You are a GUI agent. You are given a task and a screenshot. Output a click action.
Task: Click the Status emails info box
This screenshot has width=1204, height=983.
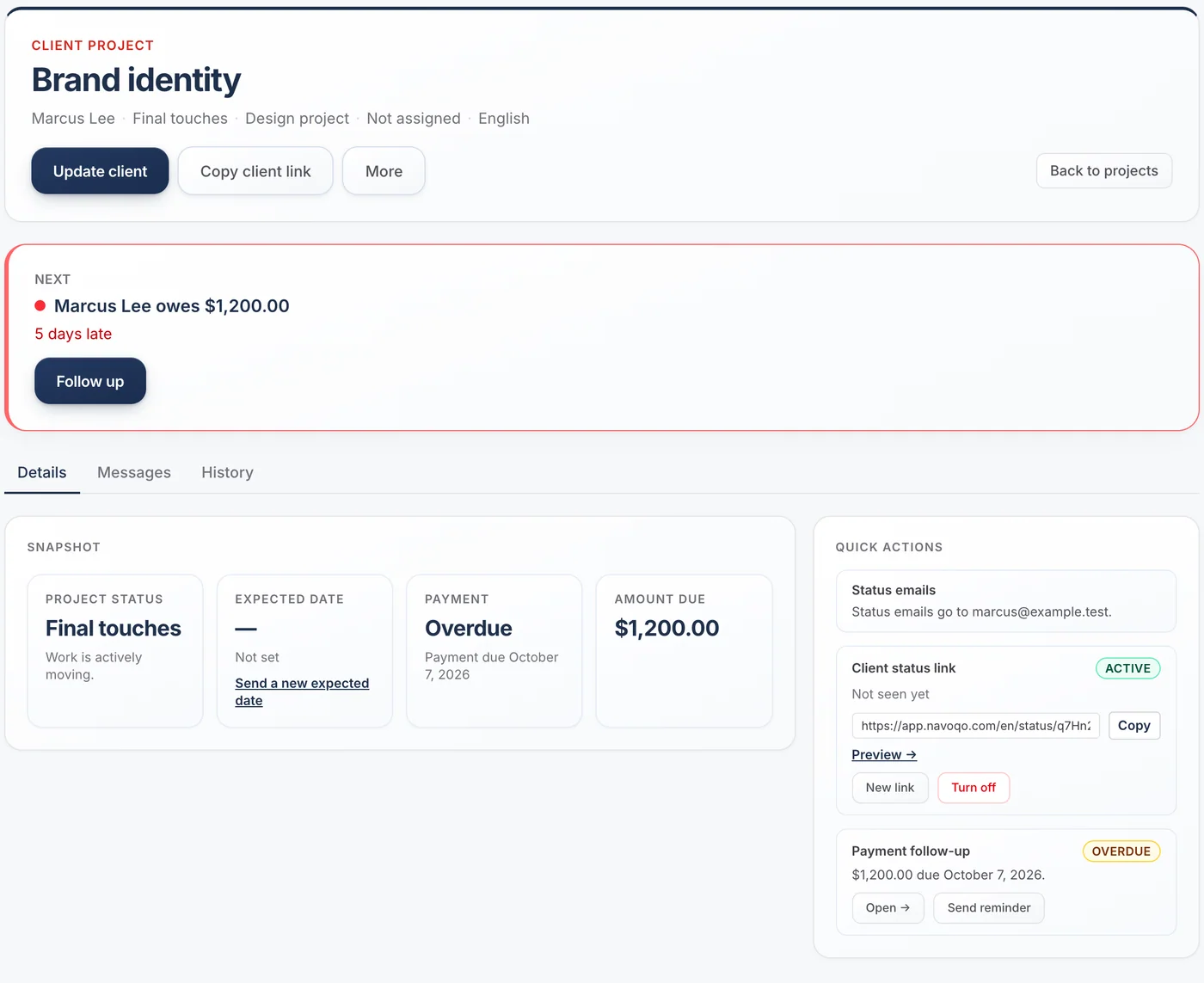(x=1006, y=601)
